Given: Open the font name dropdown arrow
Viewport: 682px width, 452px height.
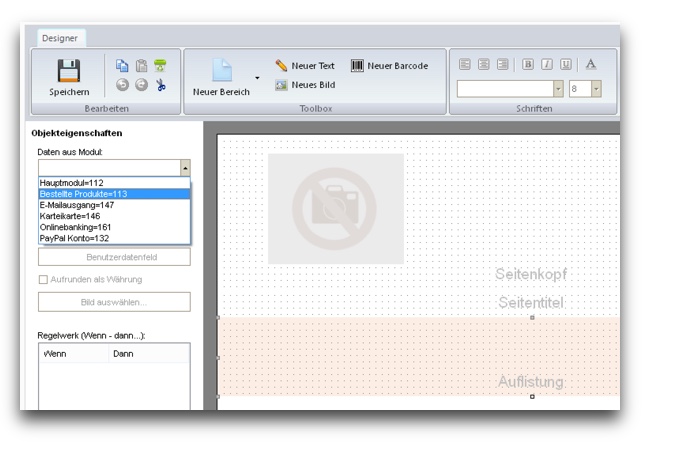Looking at the screenshot, I should pos(558,89).
